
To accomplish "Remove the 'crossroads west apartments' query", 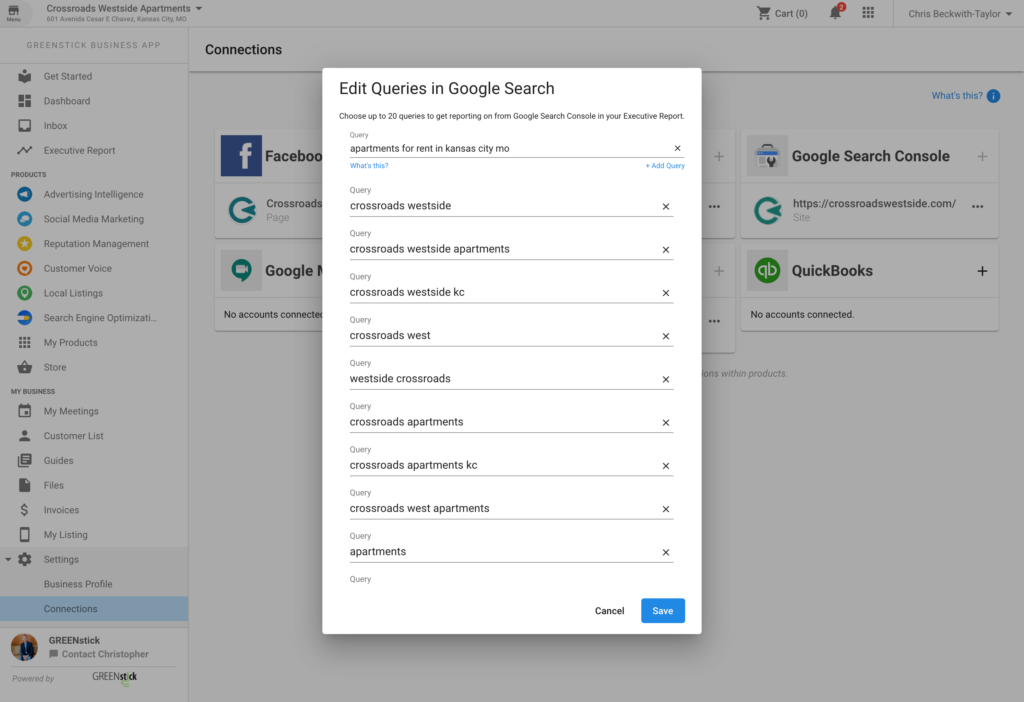I will (x=666, y=509).
